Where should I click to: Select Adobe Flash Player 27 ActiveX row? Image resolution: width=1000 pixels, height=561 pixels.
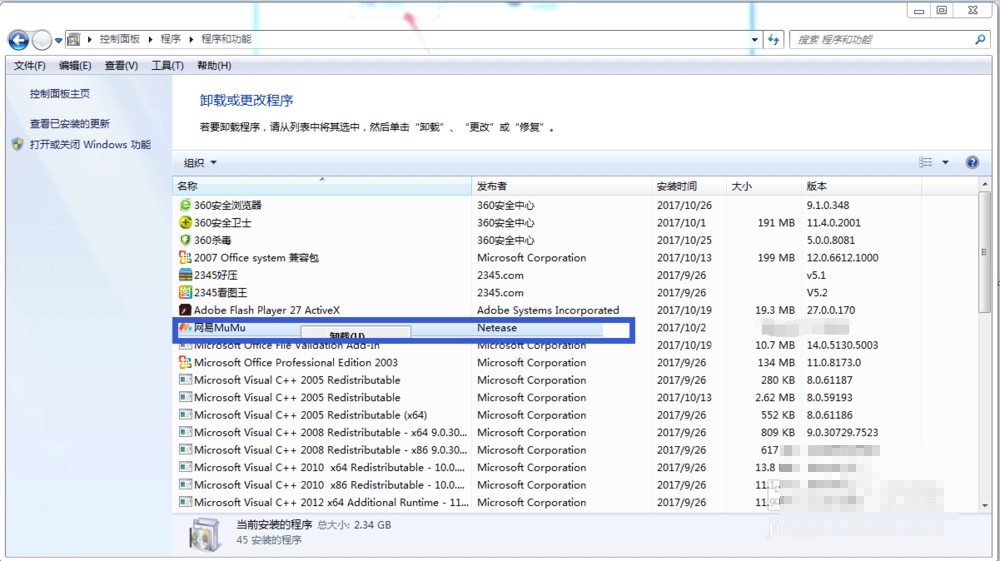[x=267, y=310]
